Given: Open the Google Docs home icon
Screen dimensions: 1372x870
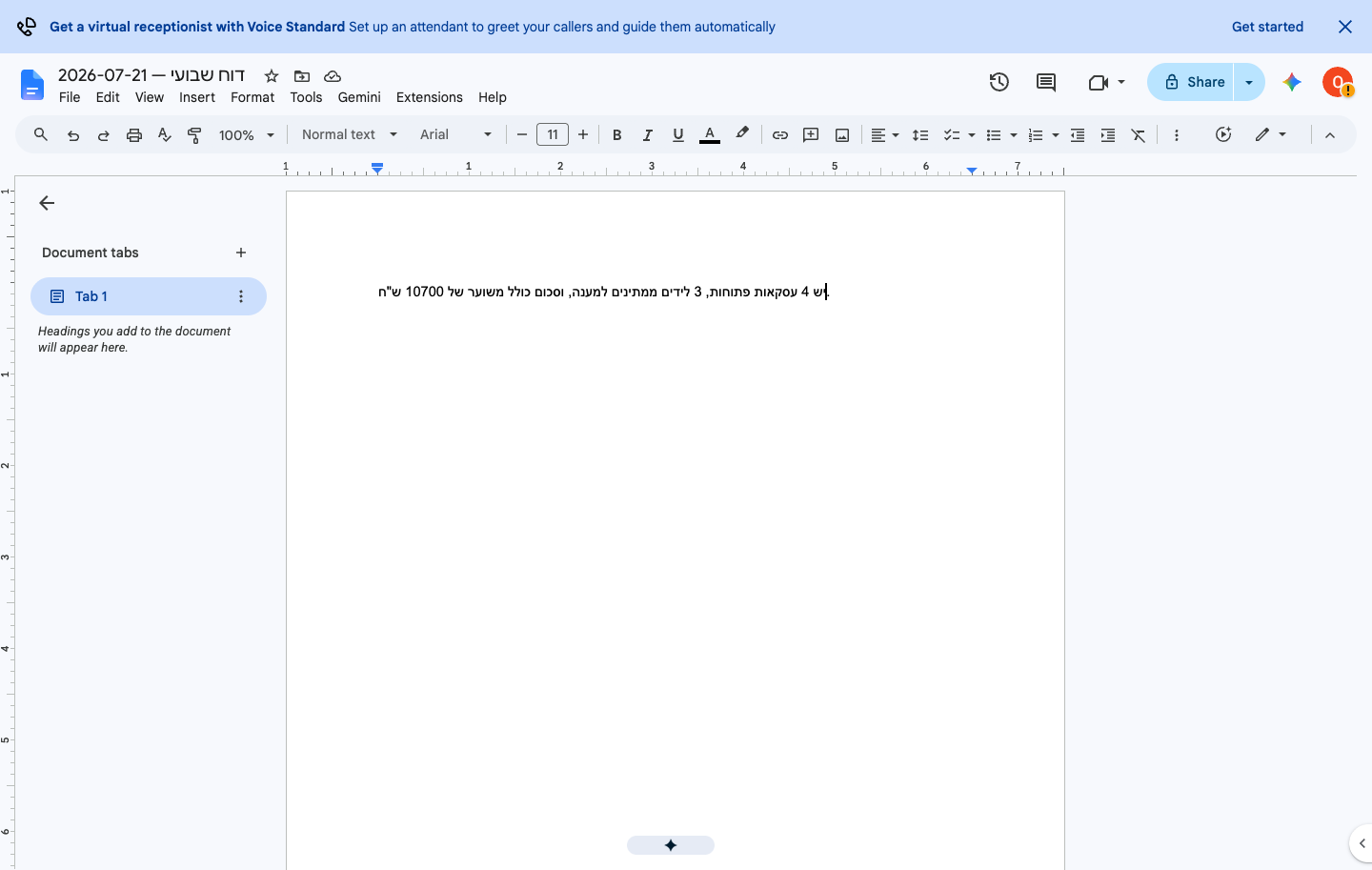Looking at the screenshot, I should click(31, 85).
